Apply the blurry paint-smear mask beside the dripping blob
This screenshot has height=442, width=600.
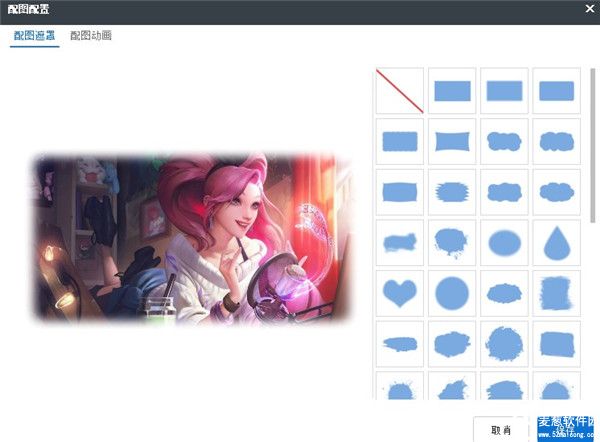click(x=399, y=242)
